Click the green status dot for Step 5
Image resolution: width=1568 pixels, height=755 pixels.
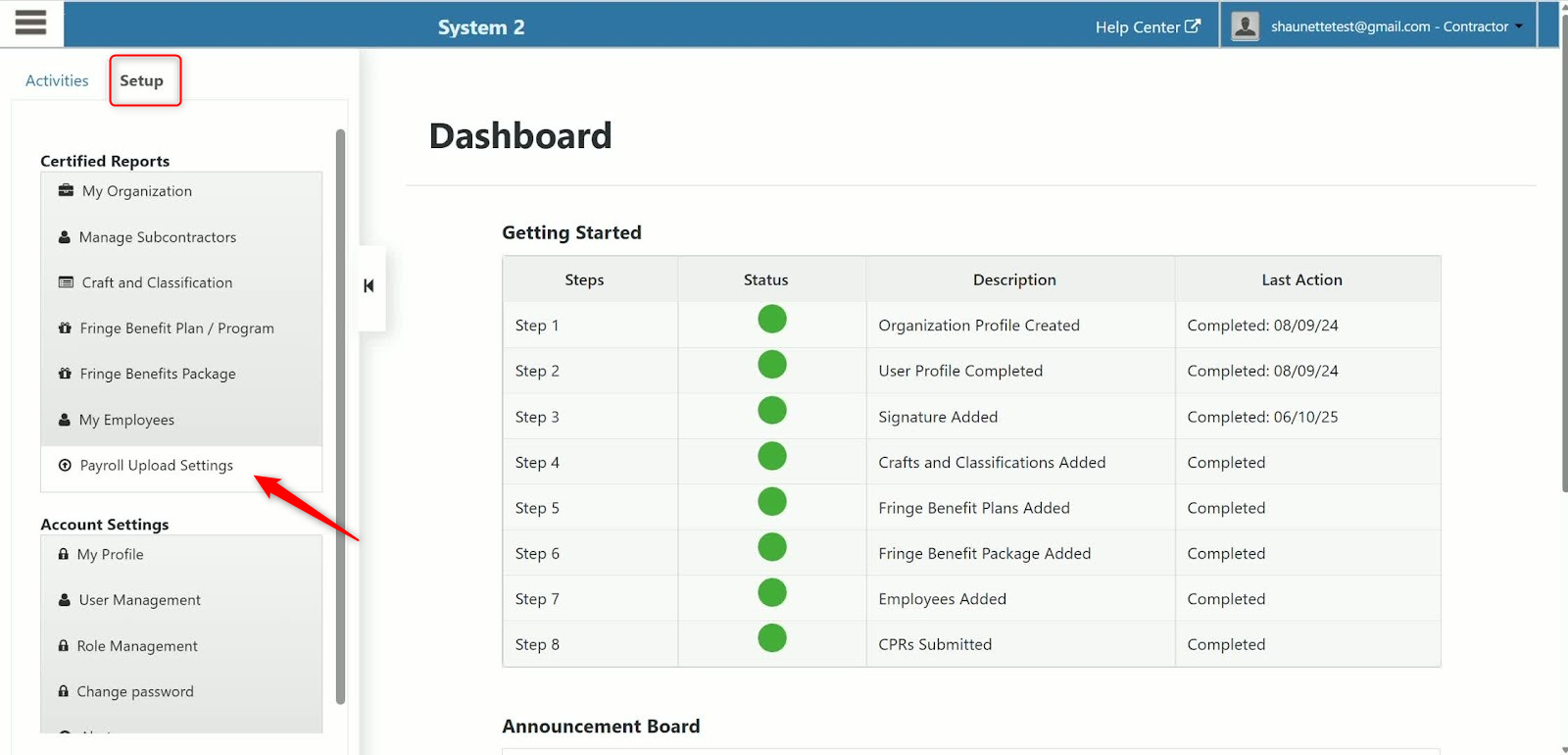(772, 501)
